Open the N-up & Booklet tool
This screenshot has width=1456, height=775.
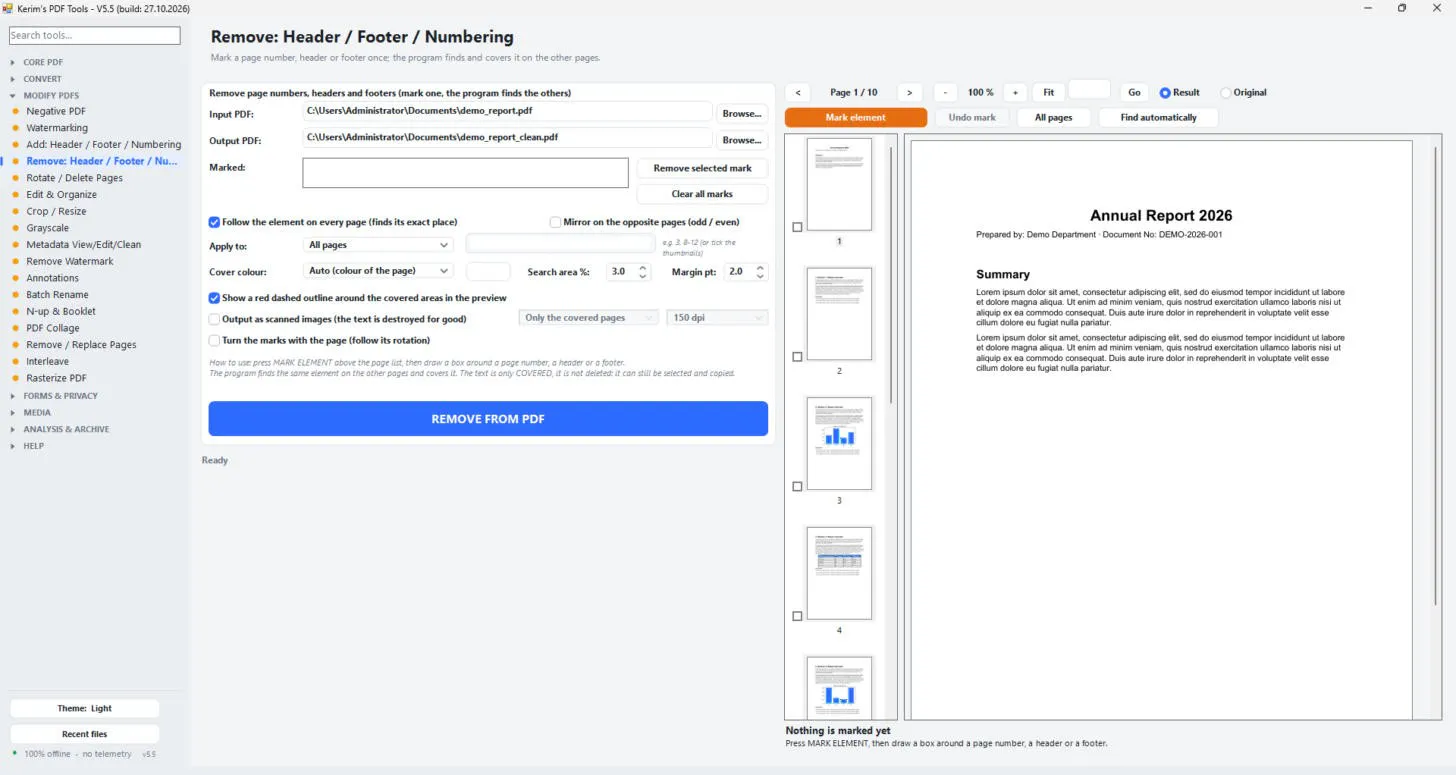tap(61, 311)
